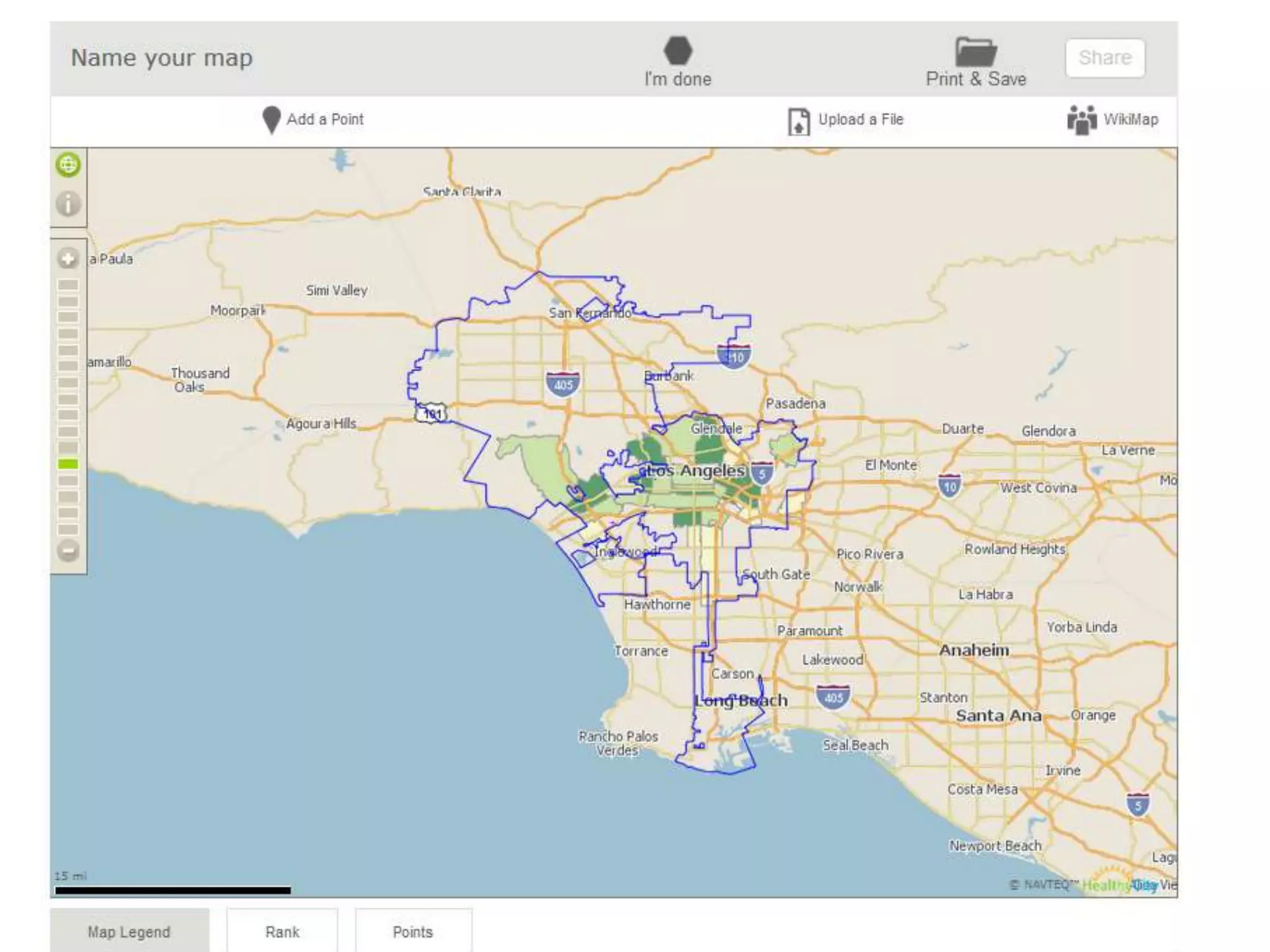This screenshot has width=1270, height=952.
Task: Click the I'm done stop-sign icon
Action: point(678,51)
